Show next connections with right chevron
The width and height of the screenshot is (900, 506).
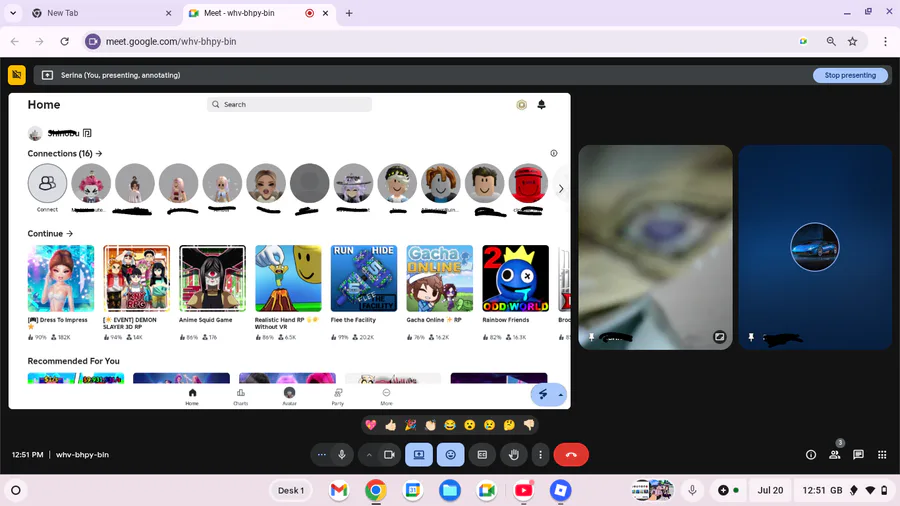[x=561, y=189]
